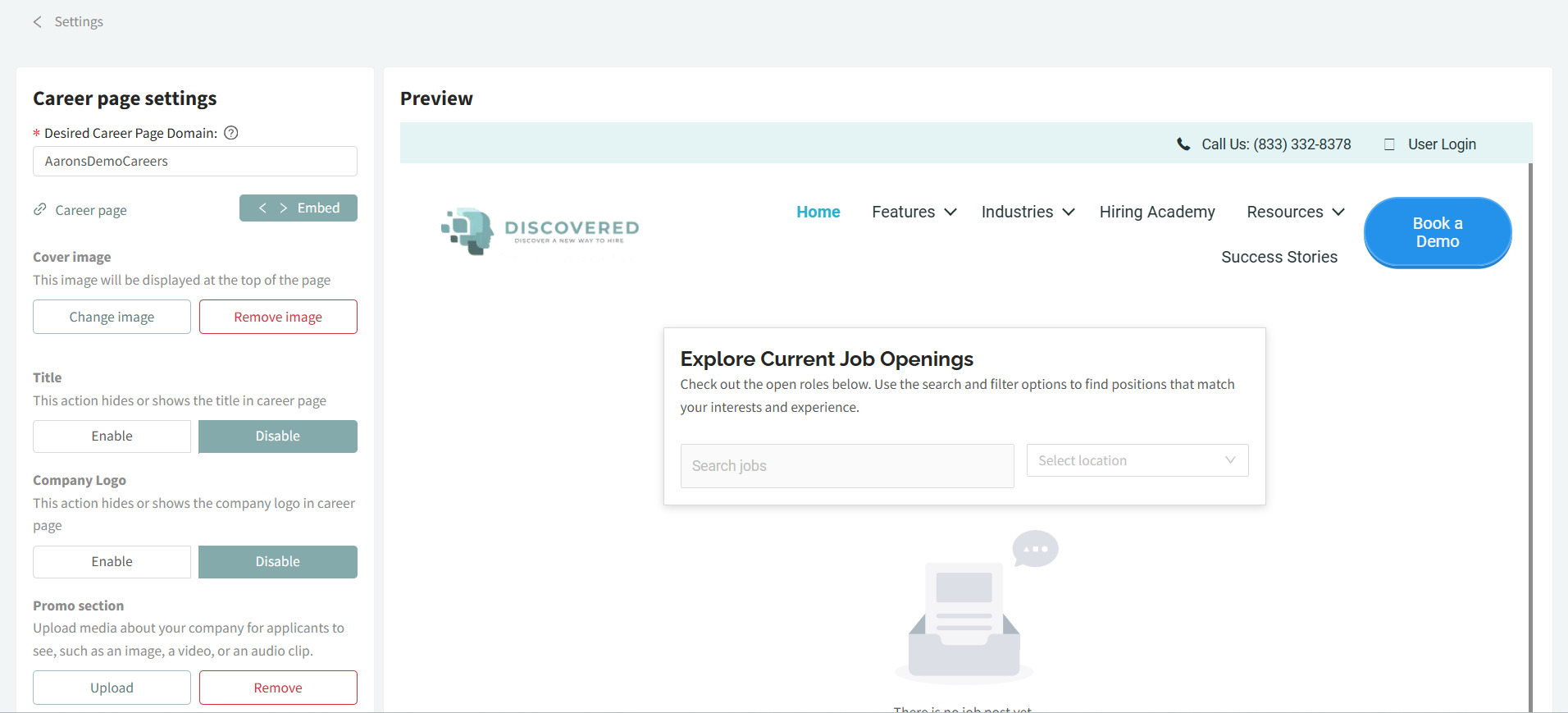
Task: Upload promo section media
Action: [x=112, y=688]
